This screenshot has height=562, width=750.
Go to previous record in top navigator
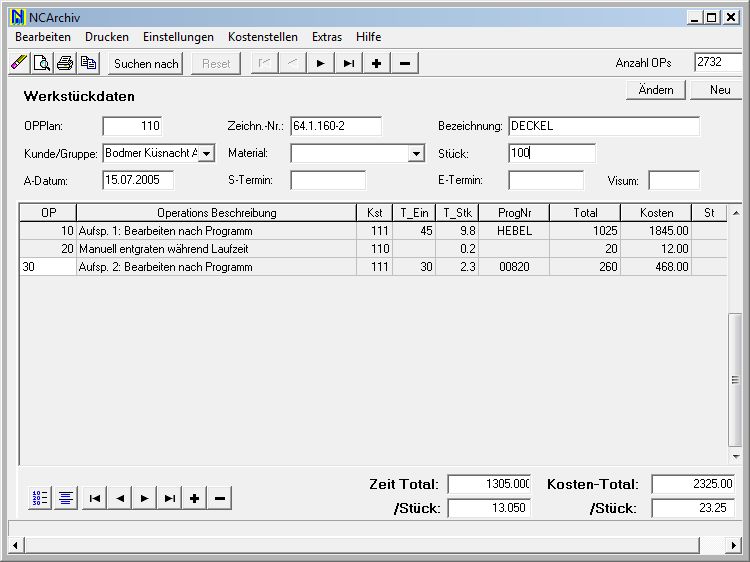point(292,63)
